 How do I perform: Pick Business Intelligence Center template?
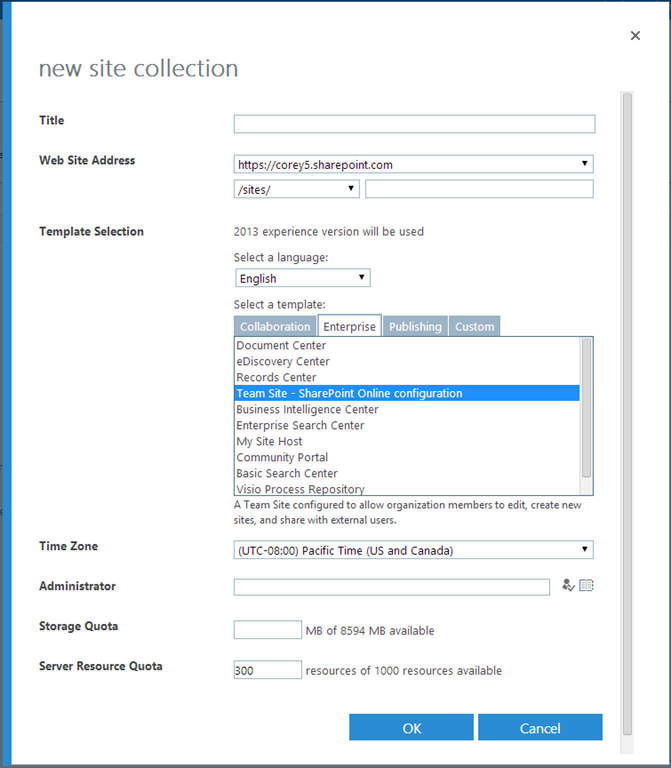pyautogui.click(x=407, y=409)
